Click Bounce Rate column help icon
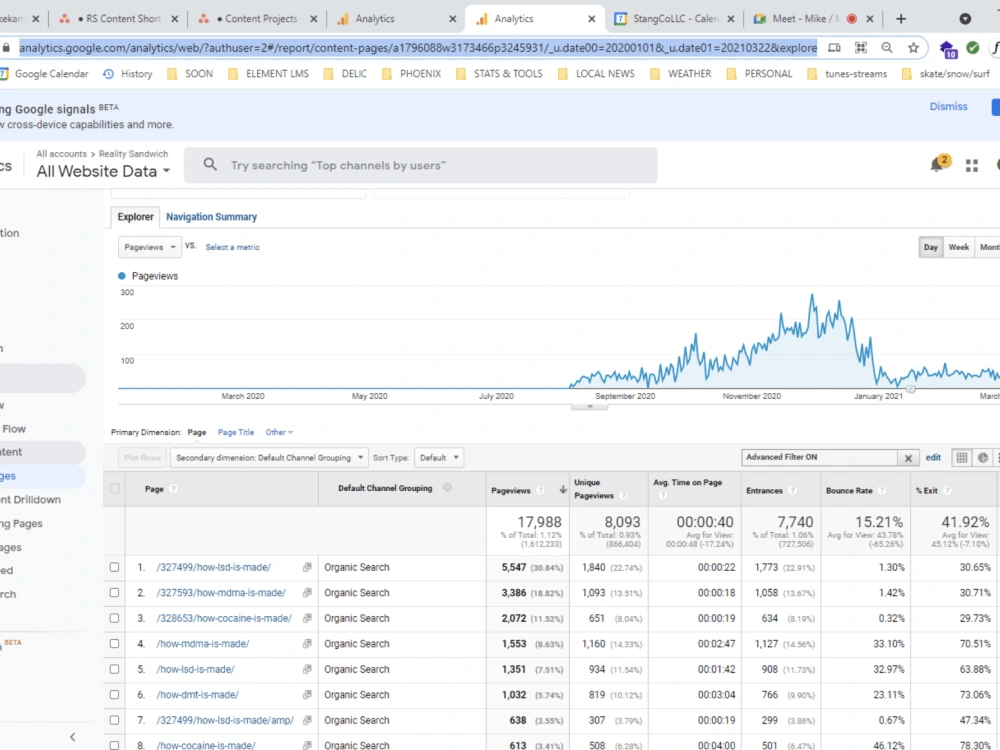Image resolution: width=1000 pixels, height=750 pixels. (882, 490)
